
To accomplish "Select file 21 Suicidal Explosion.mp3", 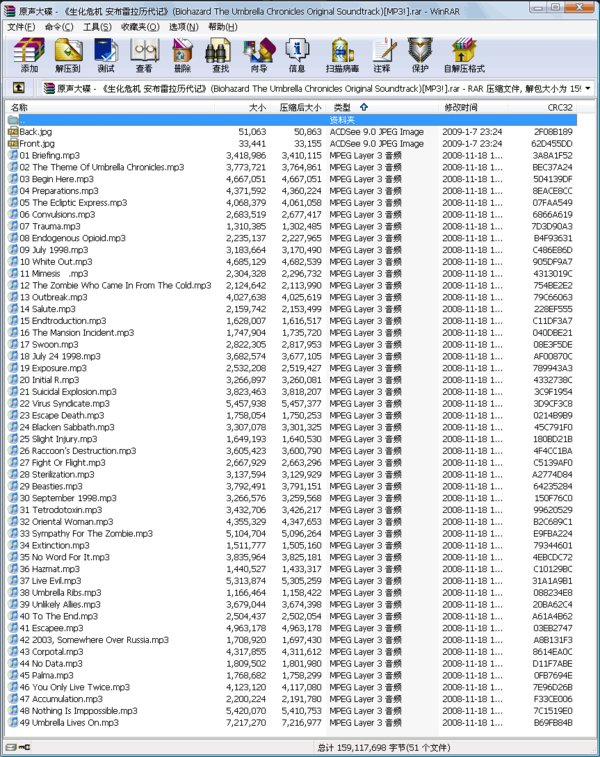I will [x=68, y=392].
